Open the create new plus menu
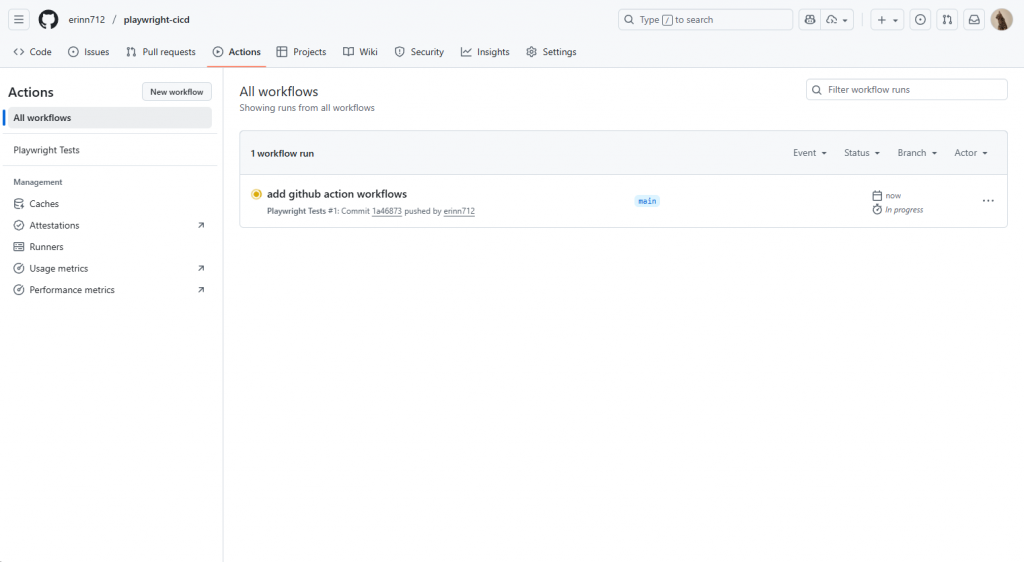The height and width of the screenshot is (562, 1024). [x=888, y=20]
